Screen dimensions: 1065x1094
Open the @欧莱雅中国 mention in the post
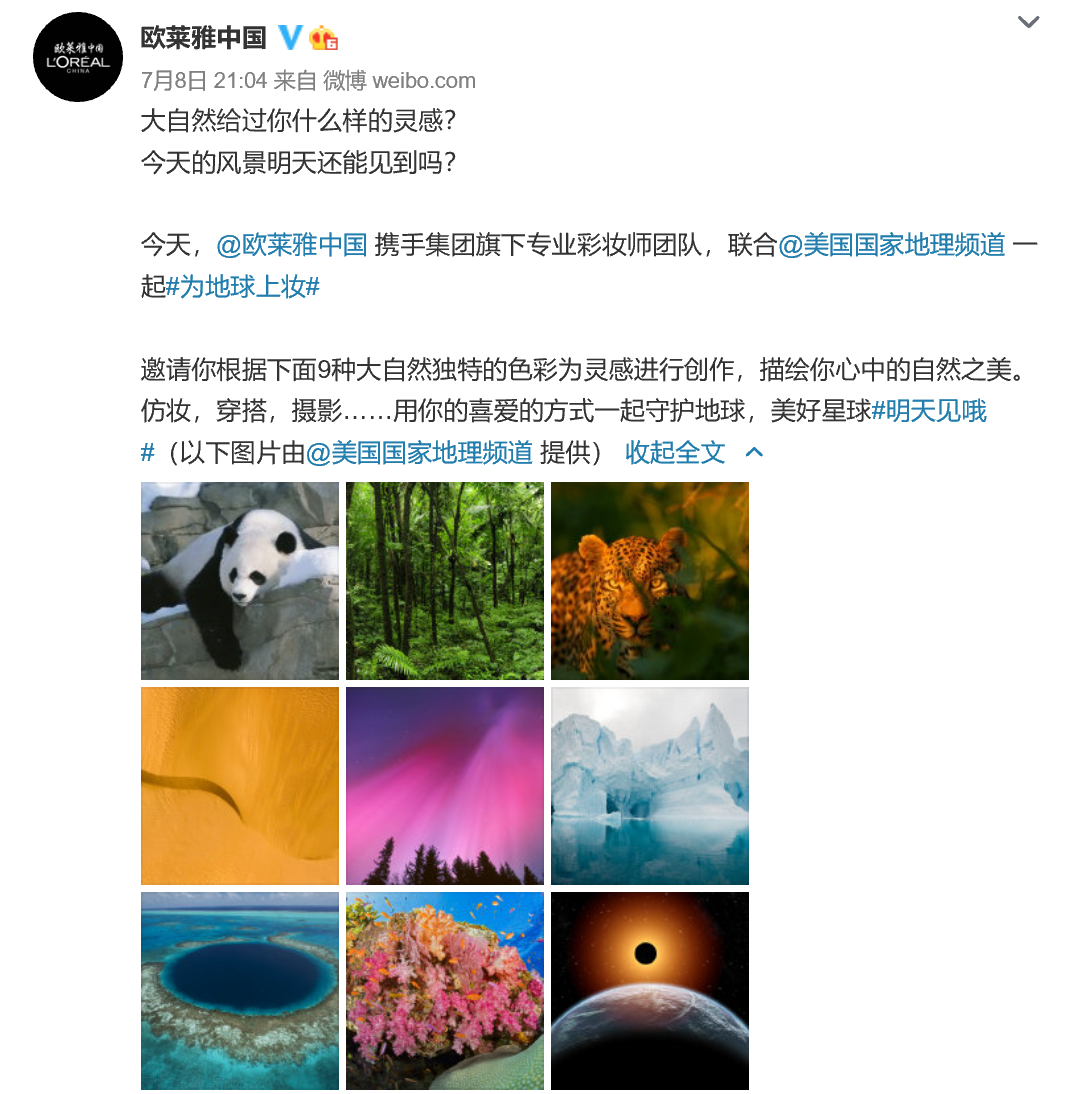point(292,245)
